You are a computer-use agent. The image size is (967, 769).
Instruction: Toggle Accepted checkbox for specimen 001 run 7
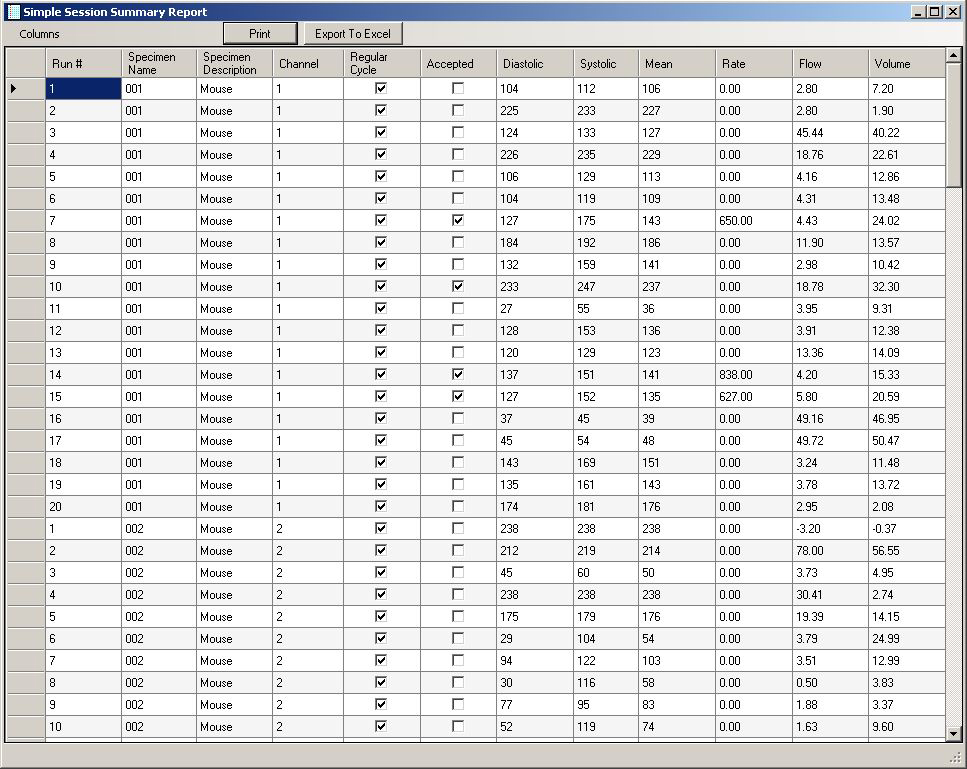[x=458, y=221]
